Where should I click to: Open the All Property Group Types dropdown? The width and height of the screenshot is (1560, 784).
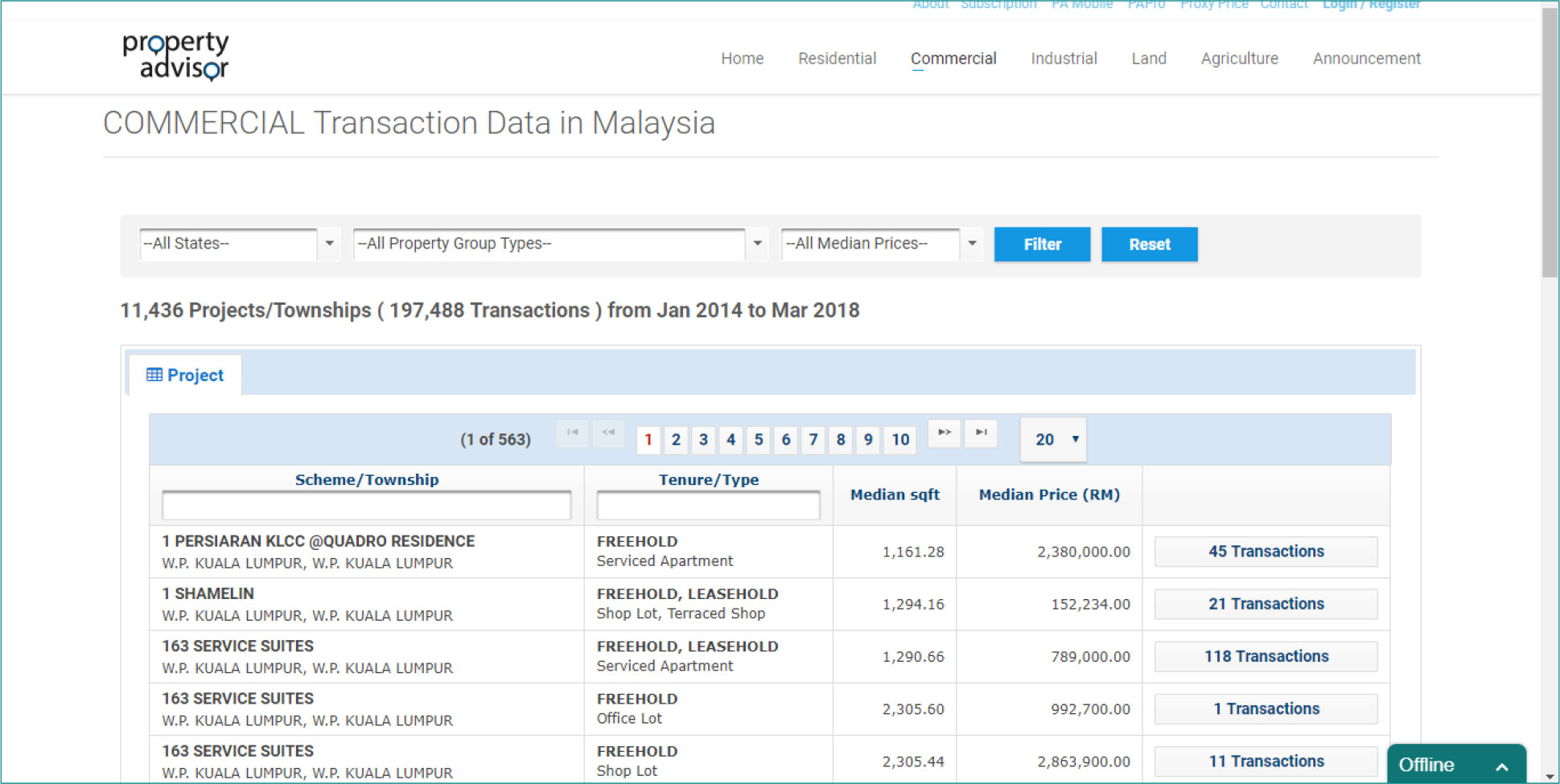coord(560,244)
